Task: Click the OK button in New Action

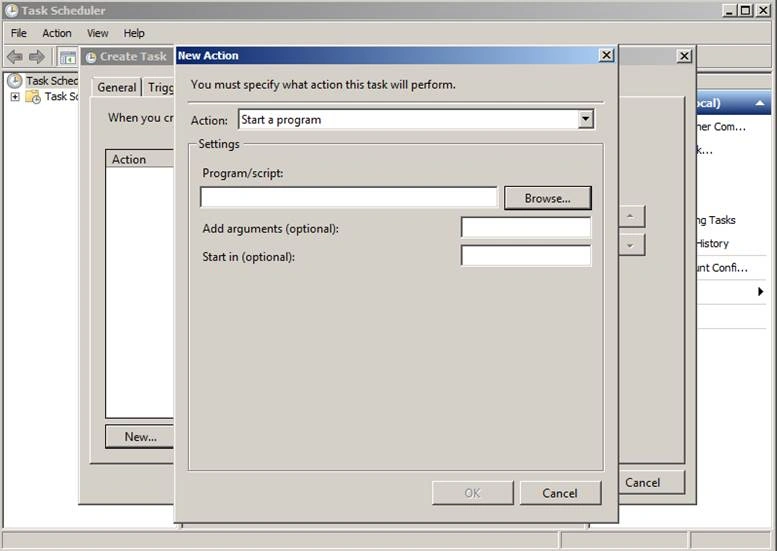Action: (472, 493)
